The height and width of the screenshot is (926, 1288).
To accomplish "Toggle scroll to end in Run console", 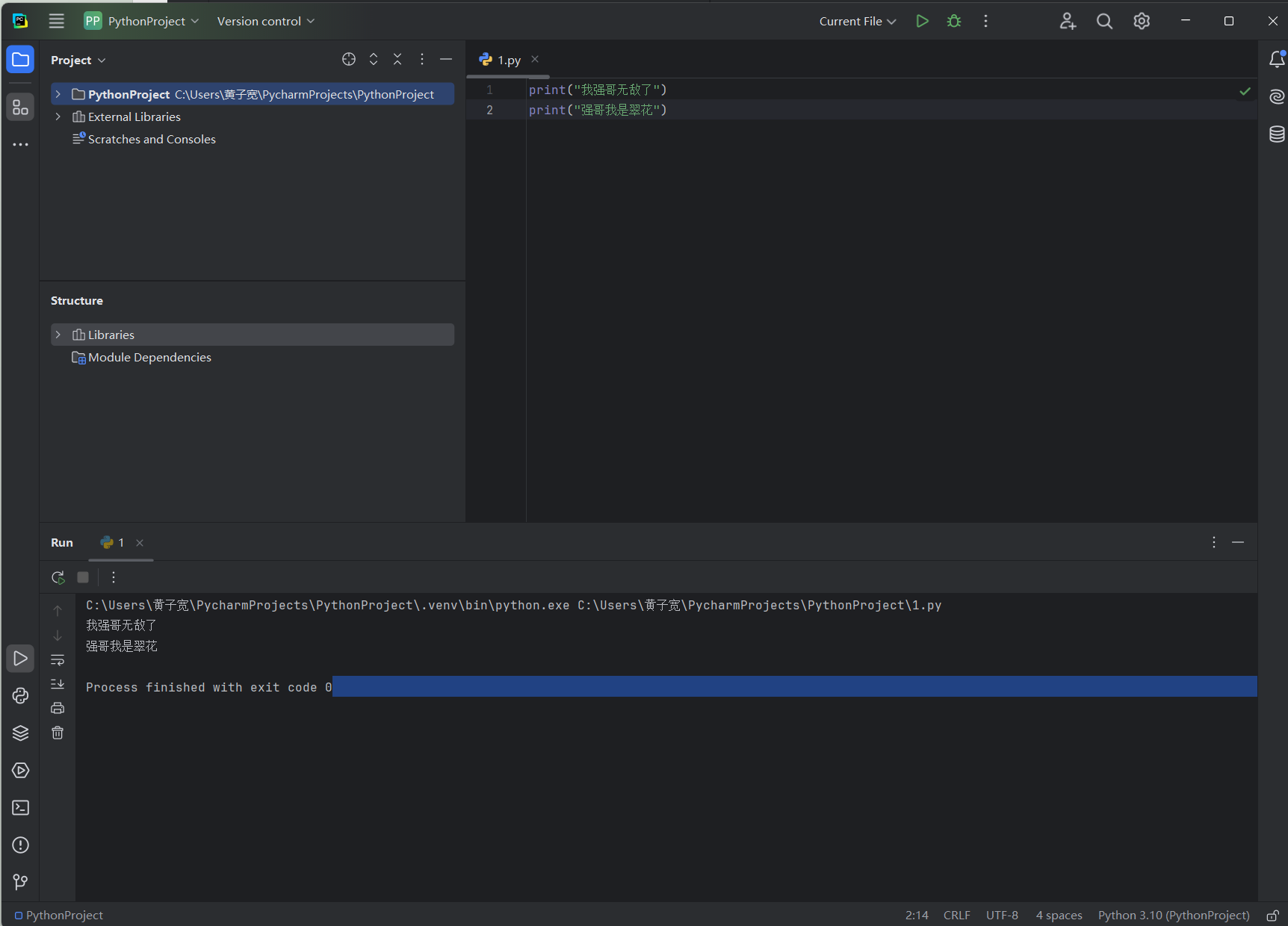I will 58,684.
